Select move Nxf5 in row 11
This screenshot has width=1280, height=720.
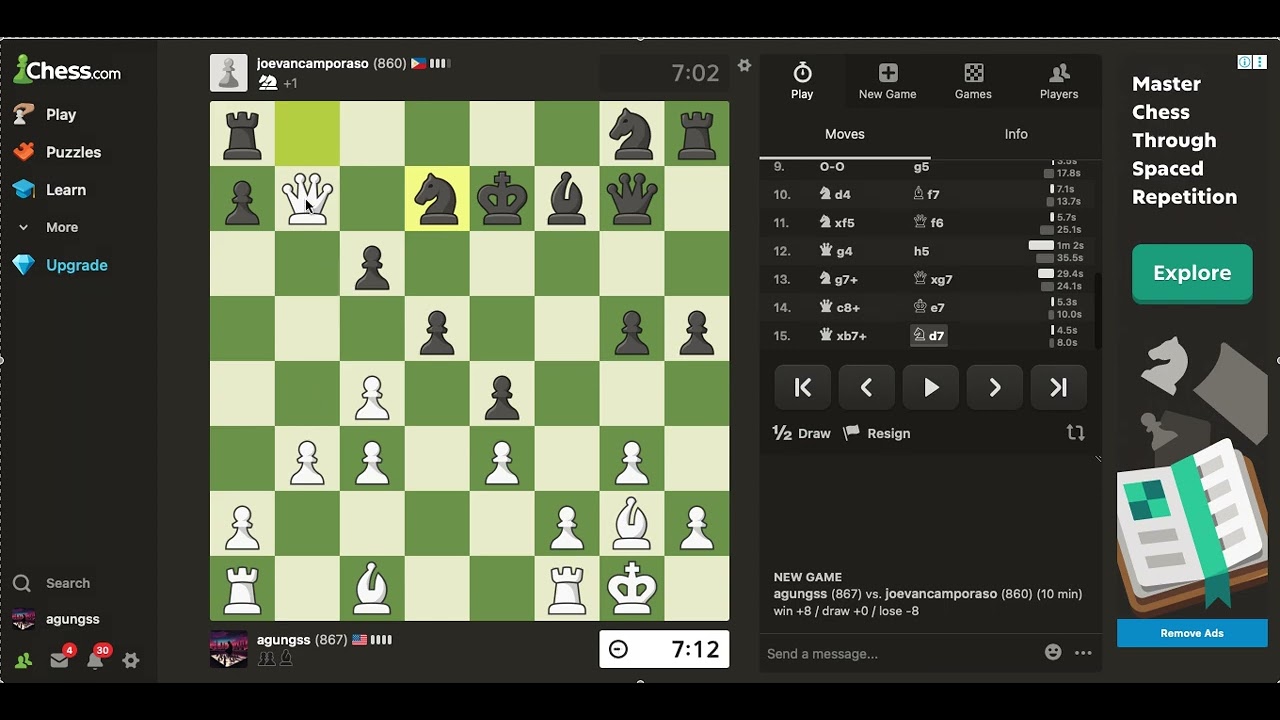pos(837,222)
